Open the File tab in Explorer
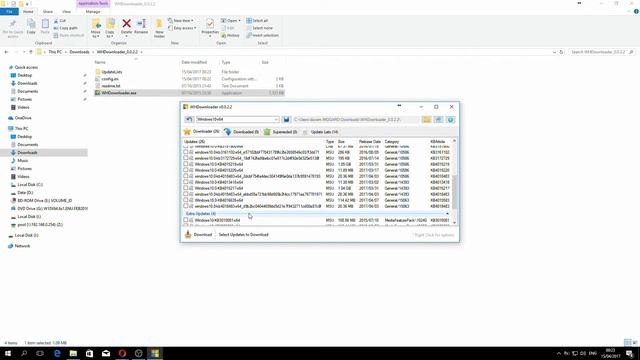This screenshot has height=360, width=640. click(x=9, y=12)
